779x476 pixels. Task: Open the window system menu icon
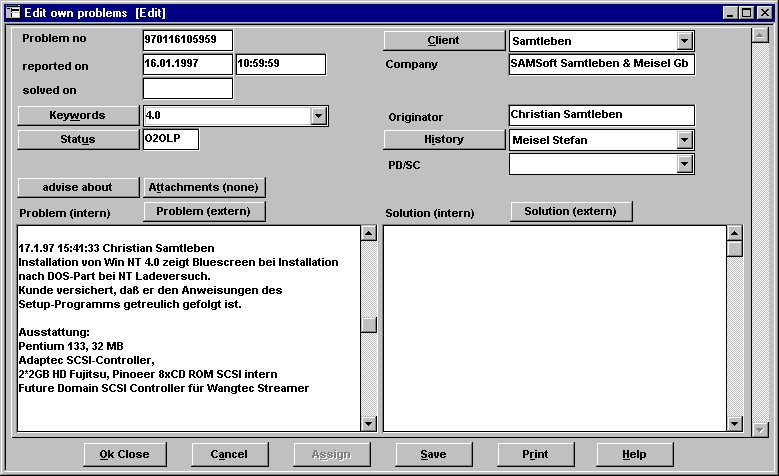(12, 13)
